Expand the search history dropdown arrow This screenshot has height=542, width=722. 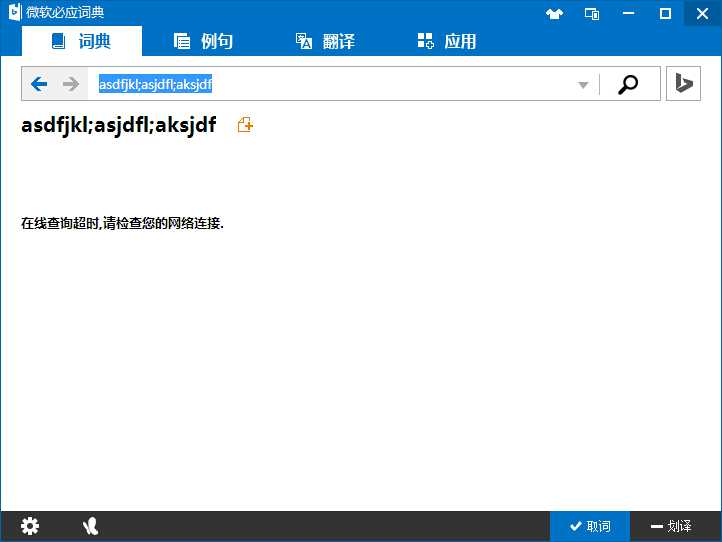tap(583, 84)
